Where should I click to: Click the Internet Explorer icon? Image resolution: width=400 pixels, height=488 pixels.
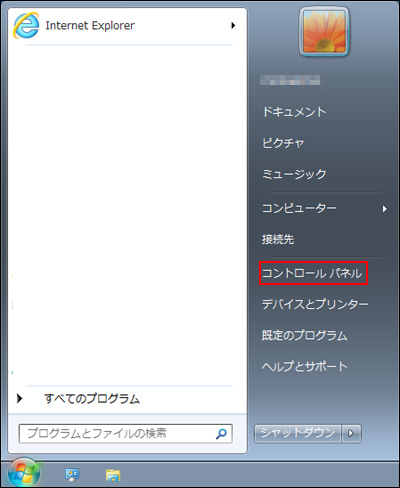26,25
